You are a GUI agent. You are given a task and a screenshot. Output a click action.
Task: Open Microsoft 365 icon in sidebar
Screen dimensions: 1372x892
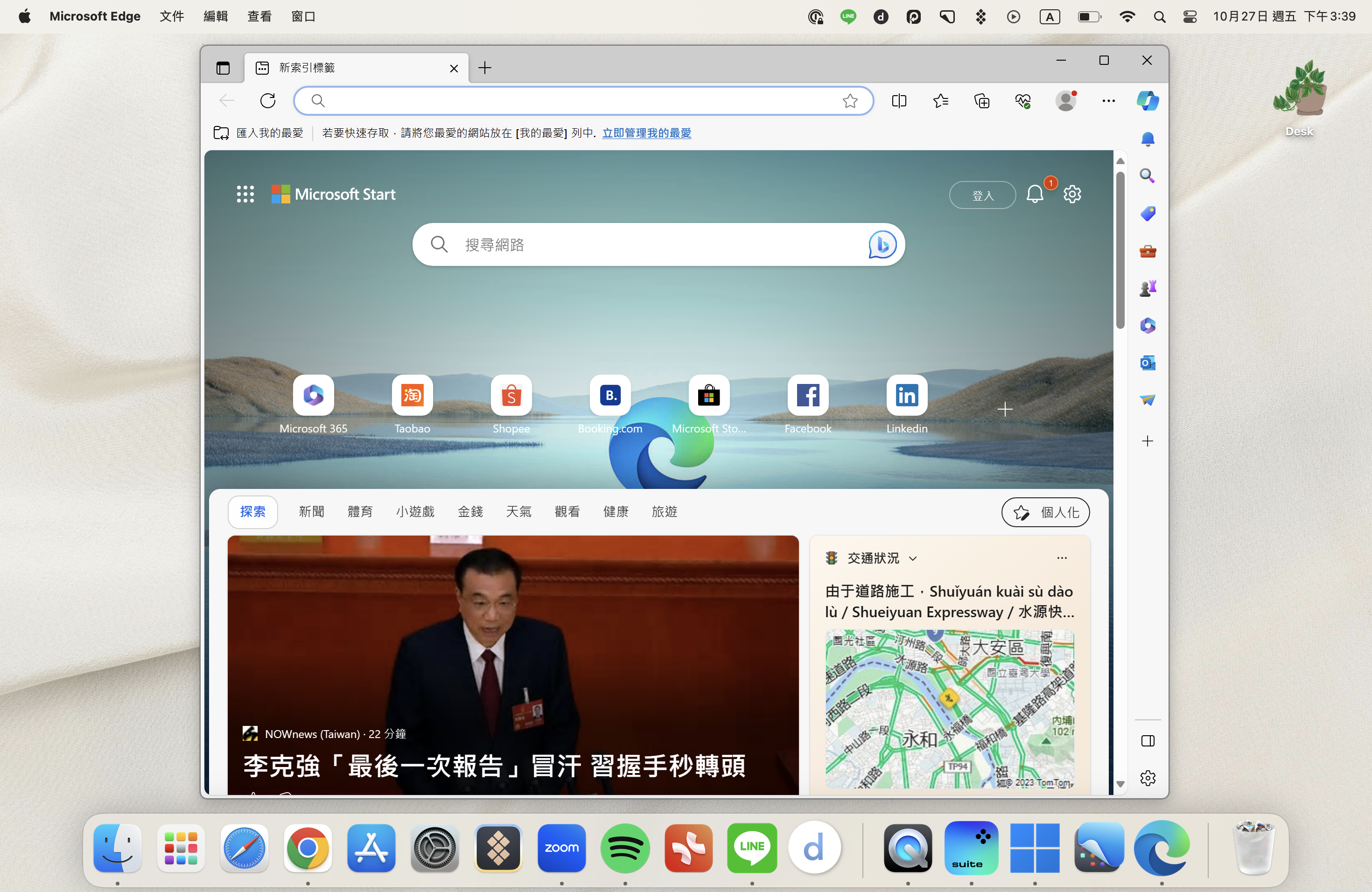point(1148,326)
